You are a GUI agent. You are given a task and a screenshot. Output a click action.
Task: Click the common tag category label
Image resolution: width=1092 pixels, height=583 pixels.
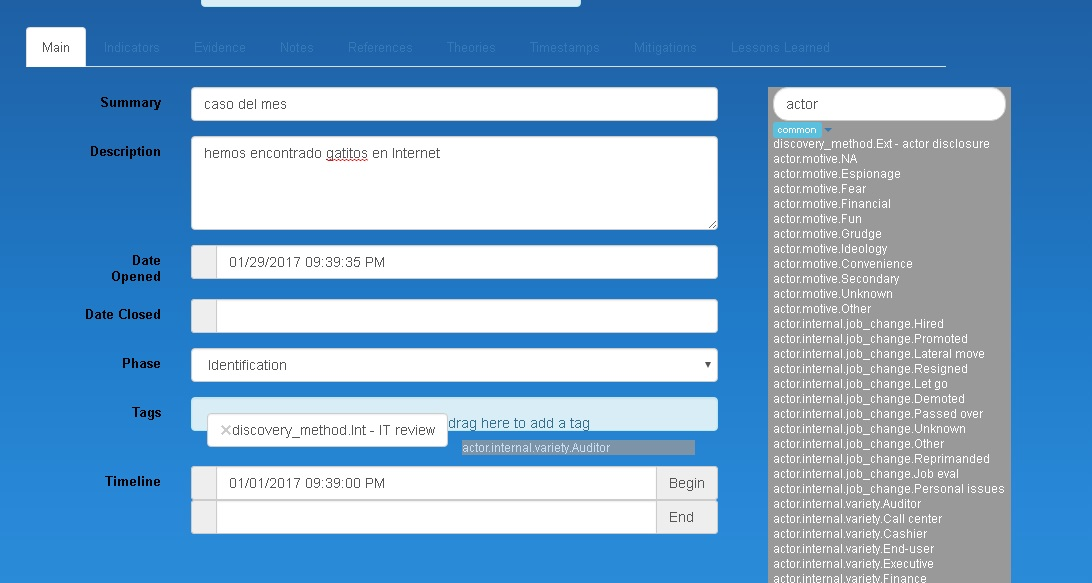pyautogui.click(x=797, y=130)
